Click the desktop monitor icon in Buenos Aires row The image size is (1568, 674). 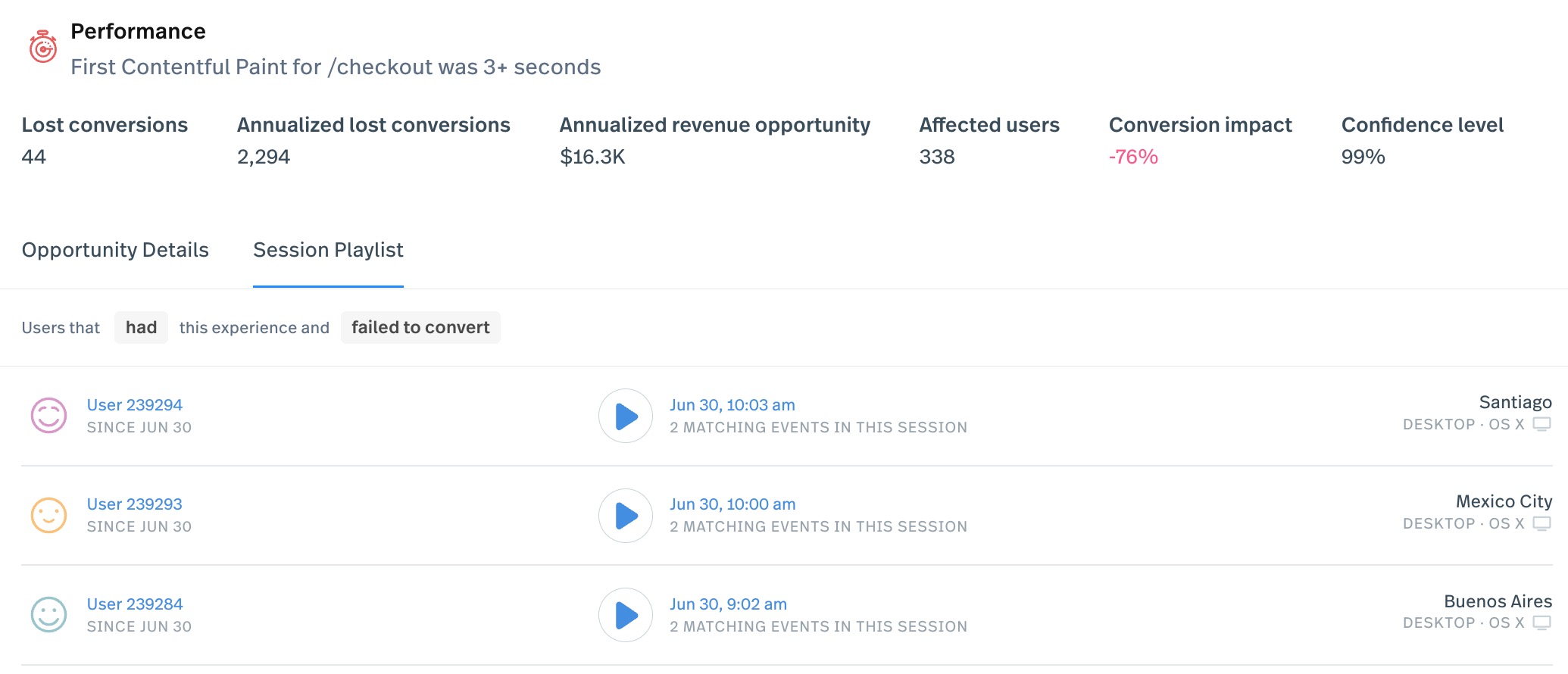point(1541,623)
